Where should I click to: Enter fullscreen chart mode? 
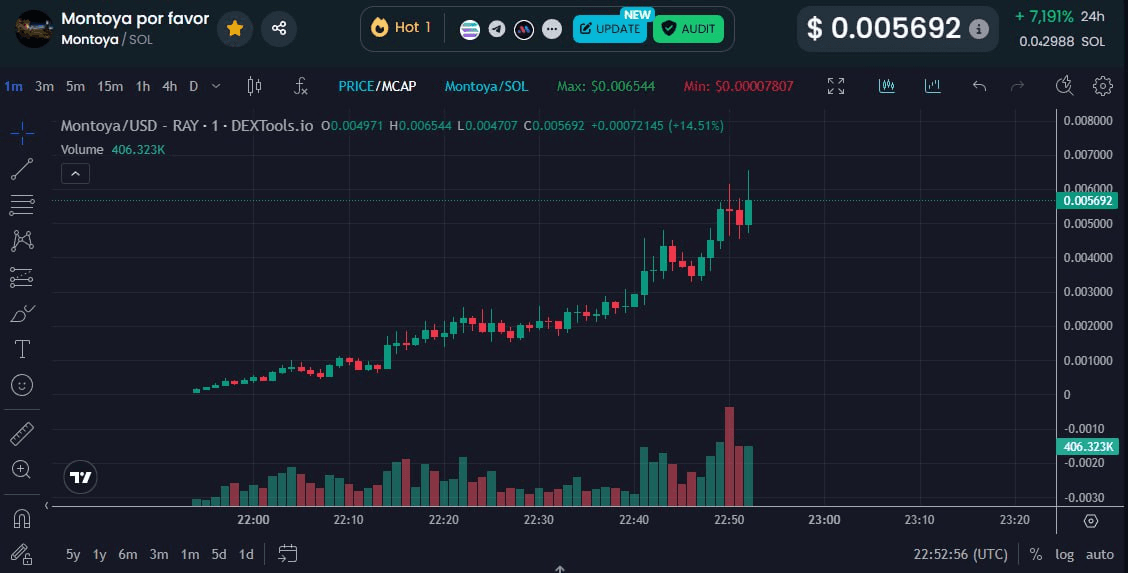[836, 86]
